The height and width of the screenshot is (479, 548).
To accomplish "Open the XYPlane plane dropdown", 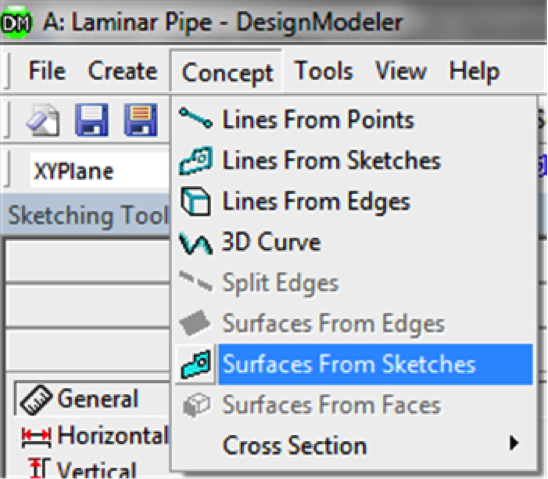I will [x=100, y=171].
